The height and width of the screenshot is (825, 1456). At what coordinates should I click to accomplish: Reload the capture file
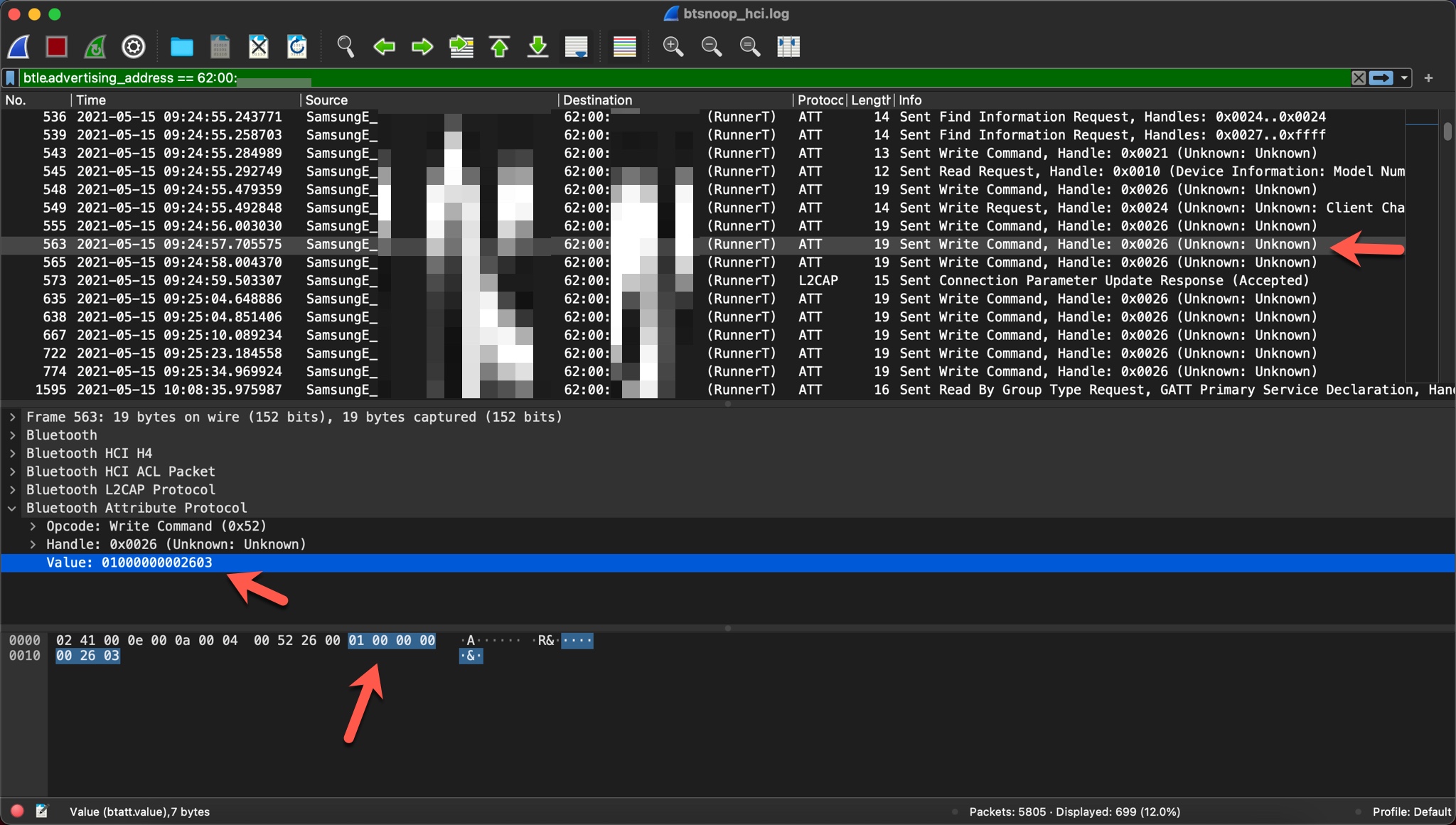click(297, 47)
